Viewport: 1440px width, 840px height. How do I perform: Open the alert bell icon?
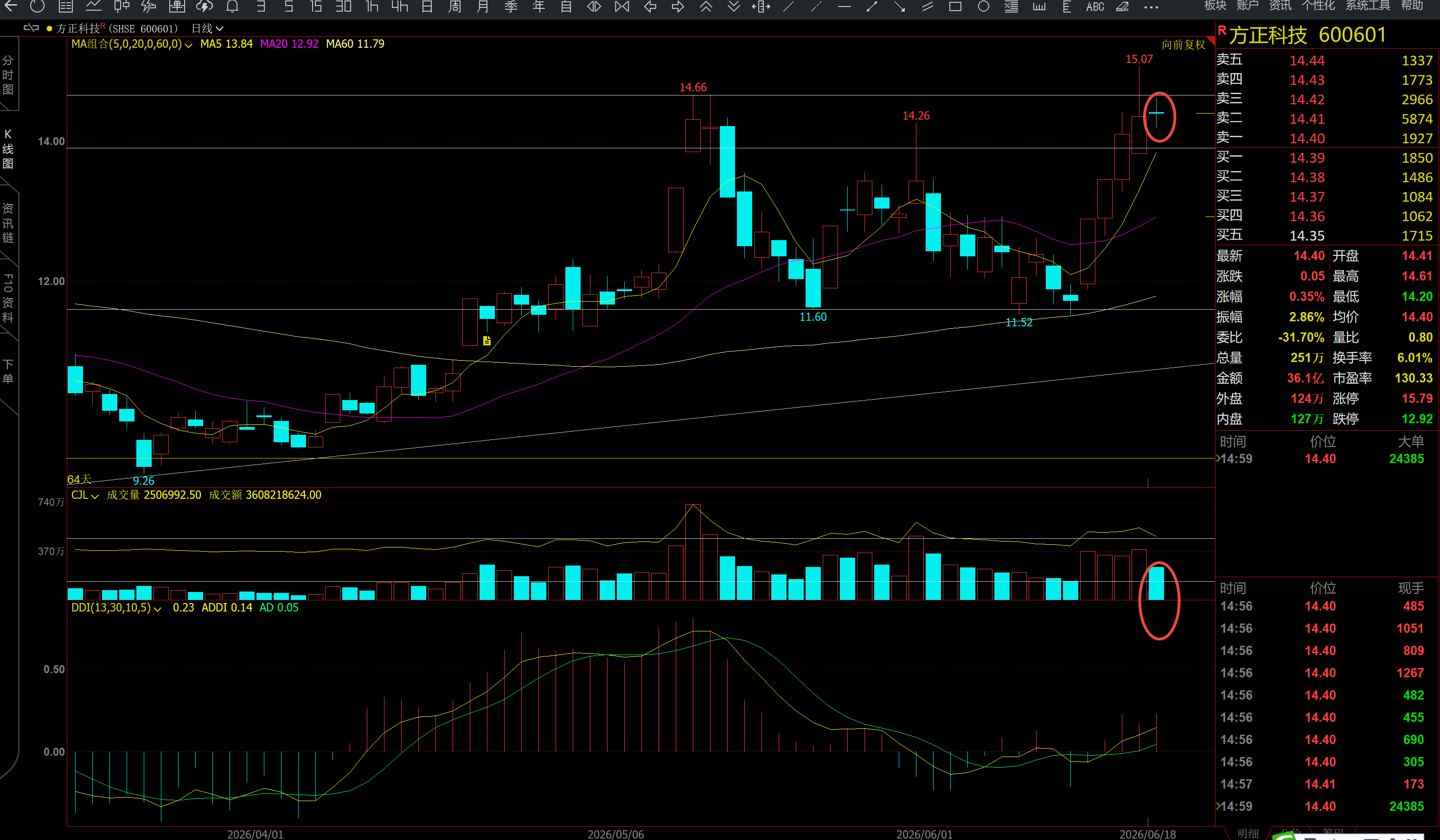tap(232, 6)
